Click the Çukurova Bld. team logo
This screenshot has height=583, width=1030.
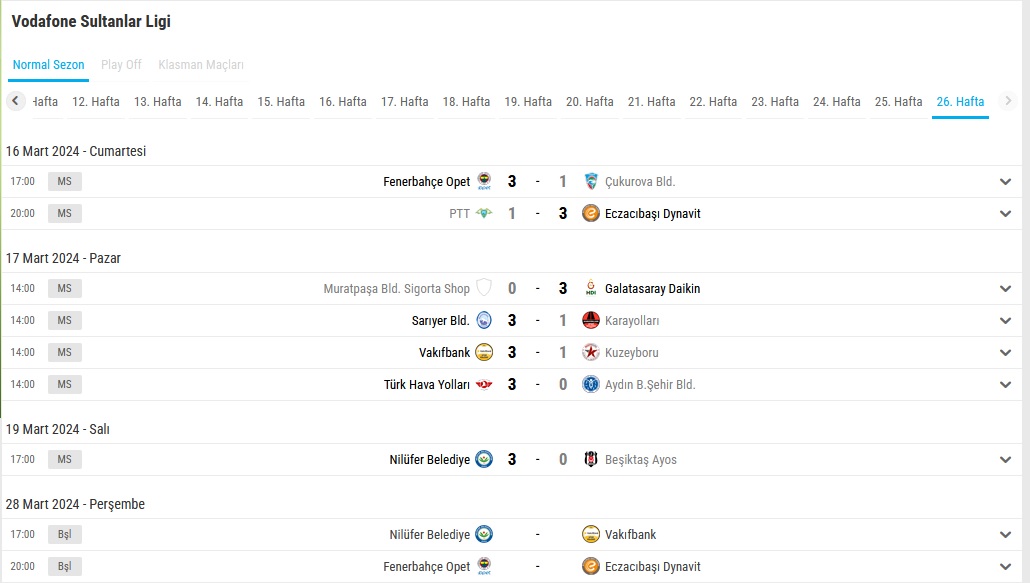point(591,181)
